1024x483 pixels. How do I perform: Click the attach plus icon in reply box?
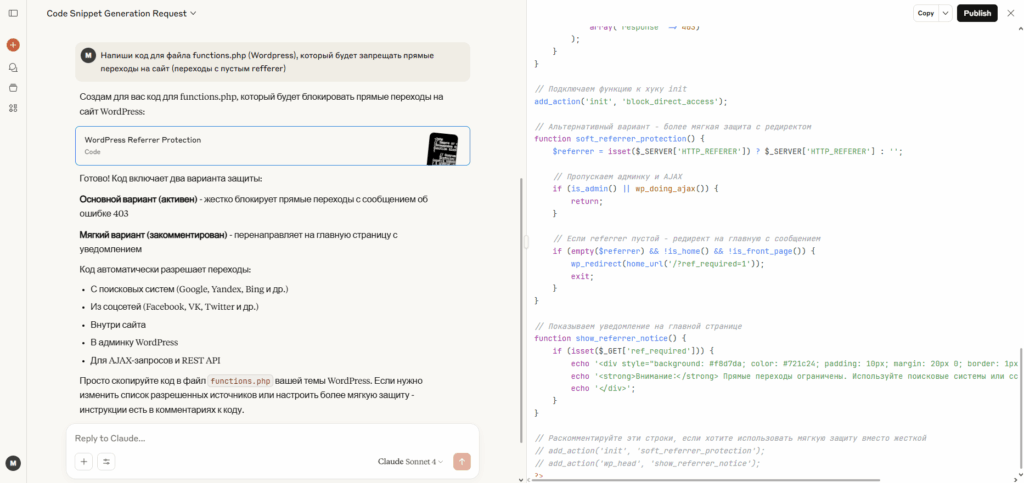[x=84, y=461]
